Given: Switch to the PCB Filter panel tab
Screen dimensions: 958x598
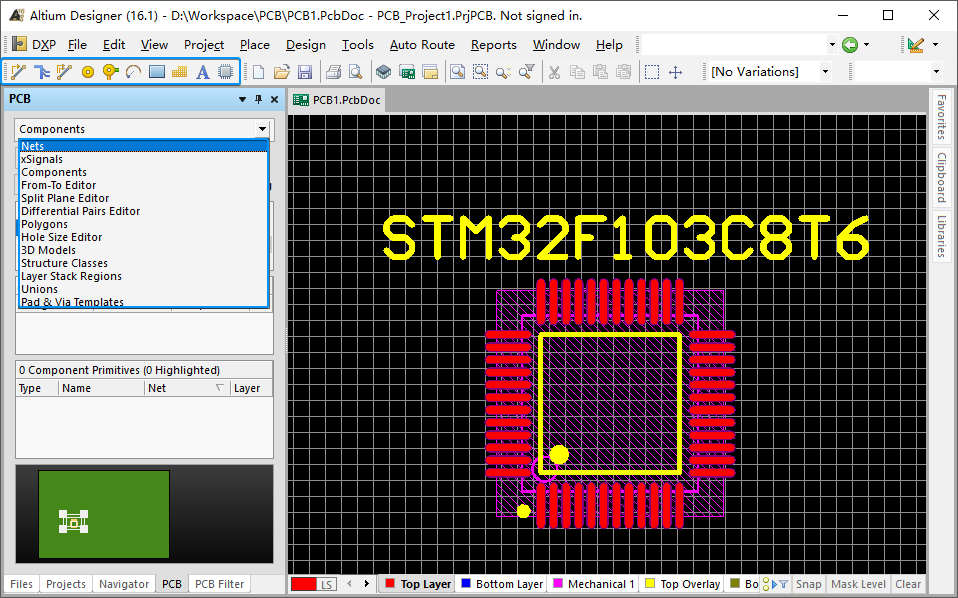Looking at the screenshot, I should (219, 584).
